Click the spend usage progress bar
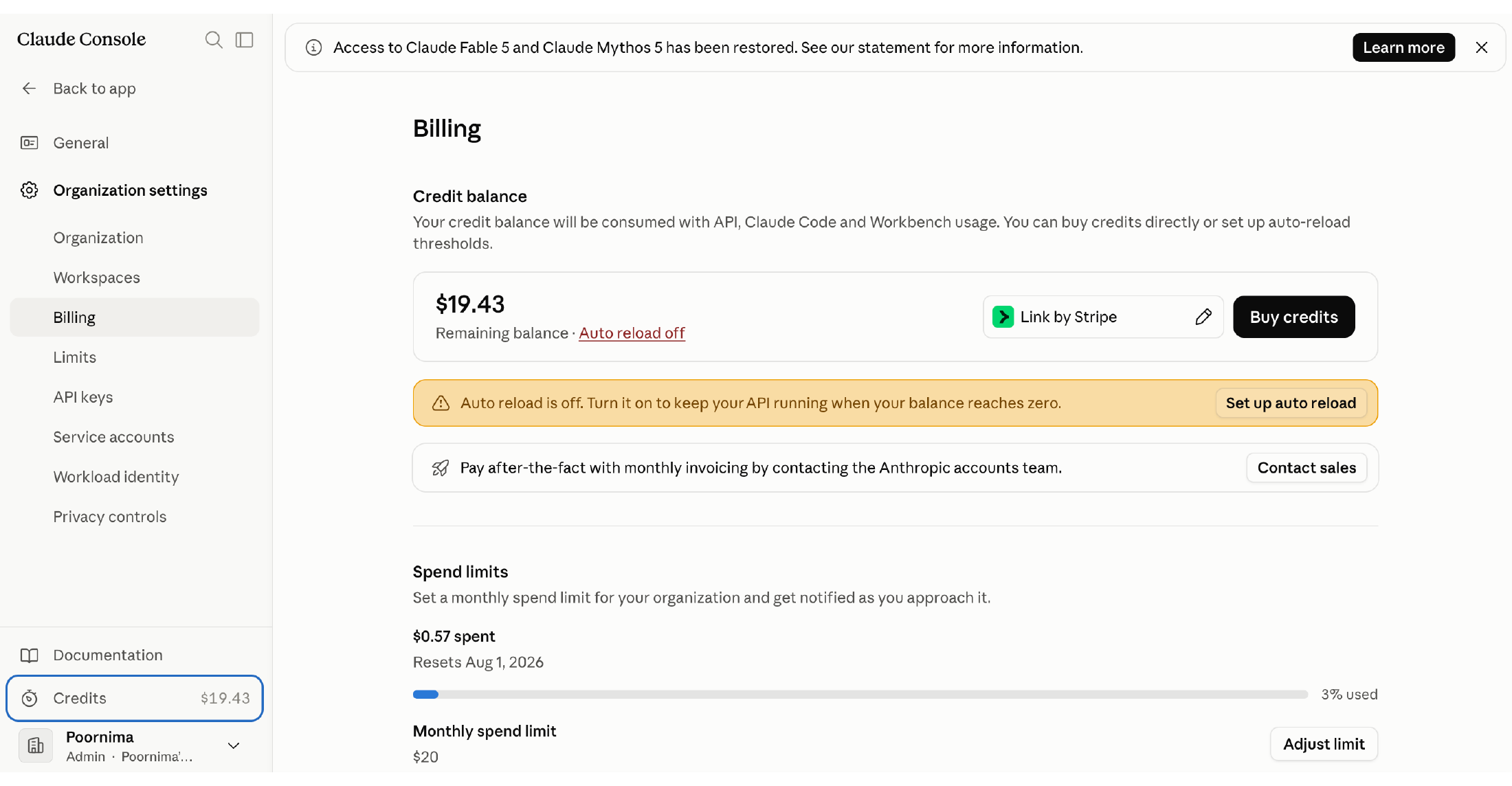 click(860, 695)
